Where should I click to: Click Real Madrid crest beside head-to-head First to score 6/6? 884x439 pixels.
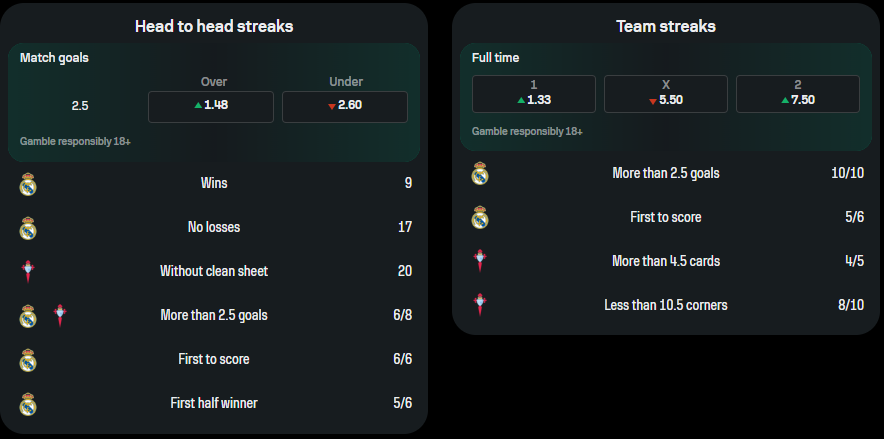point(28,360)
